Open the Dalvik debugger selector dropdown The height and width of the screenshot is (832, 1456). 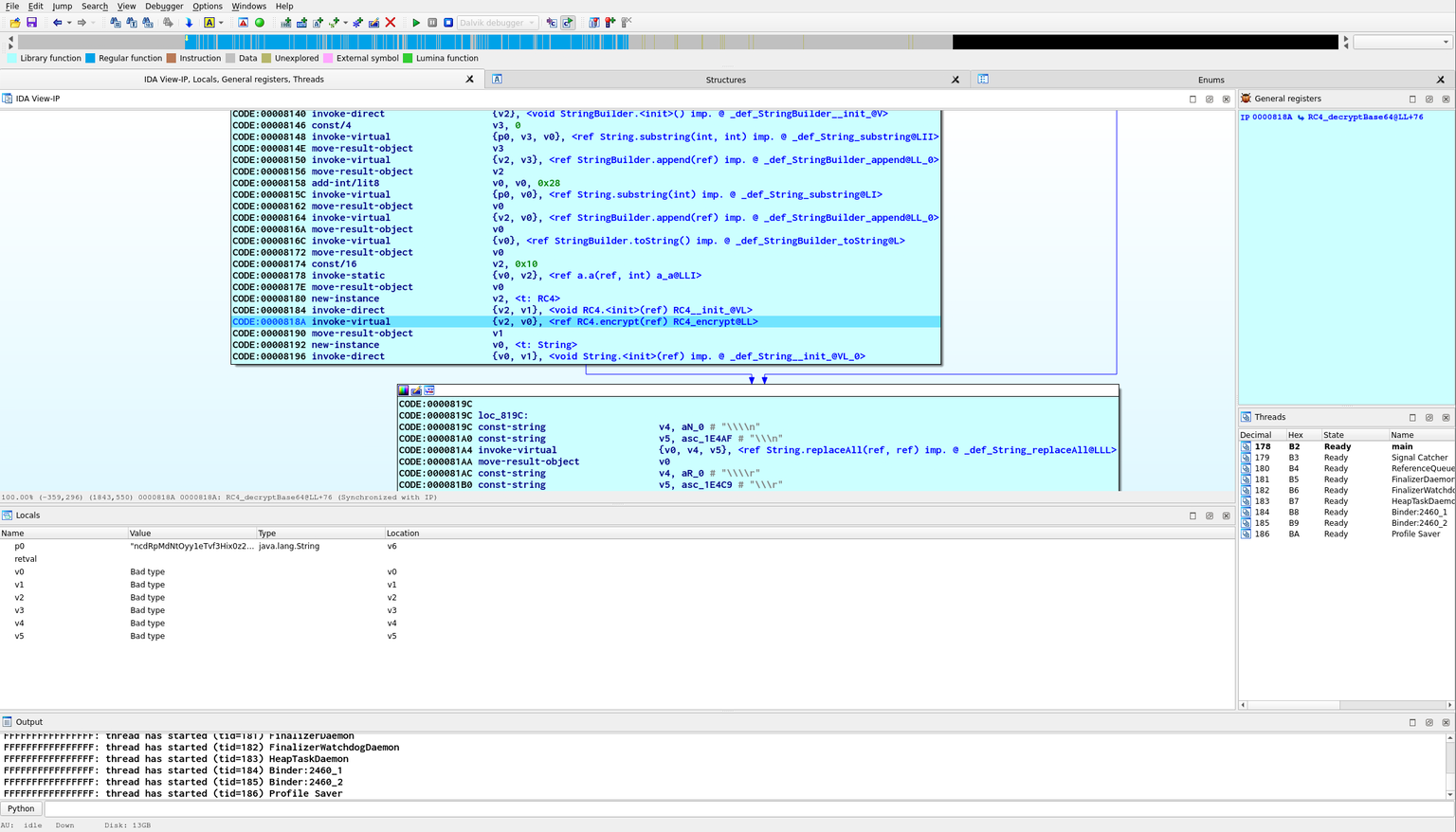click(499, 23)
